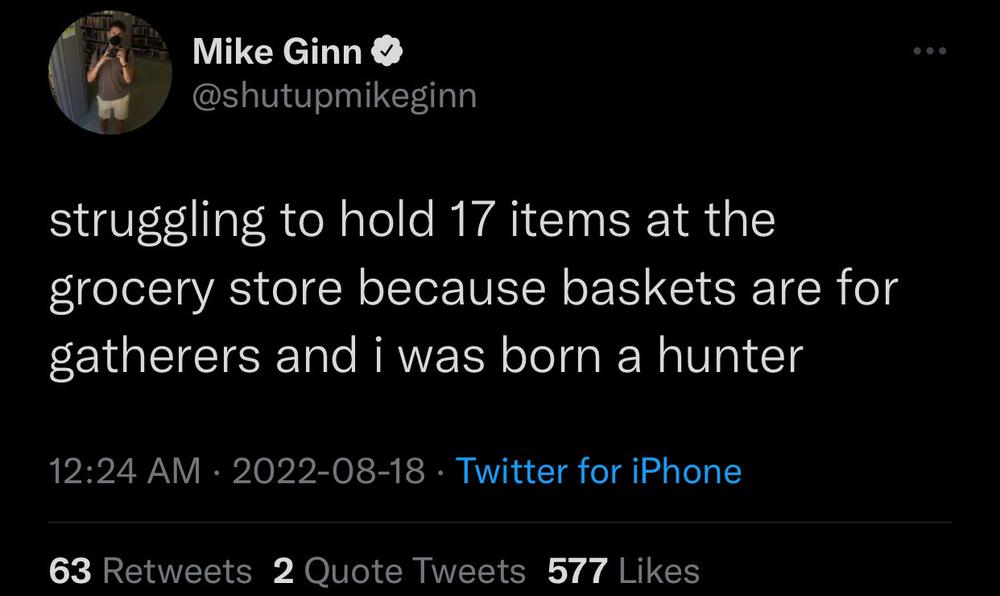Click the Mike Ginn display name
Screen dimensions: 1000x596
point(277,51)
